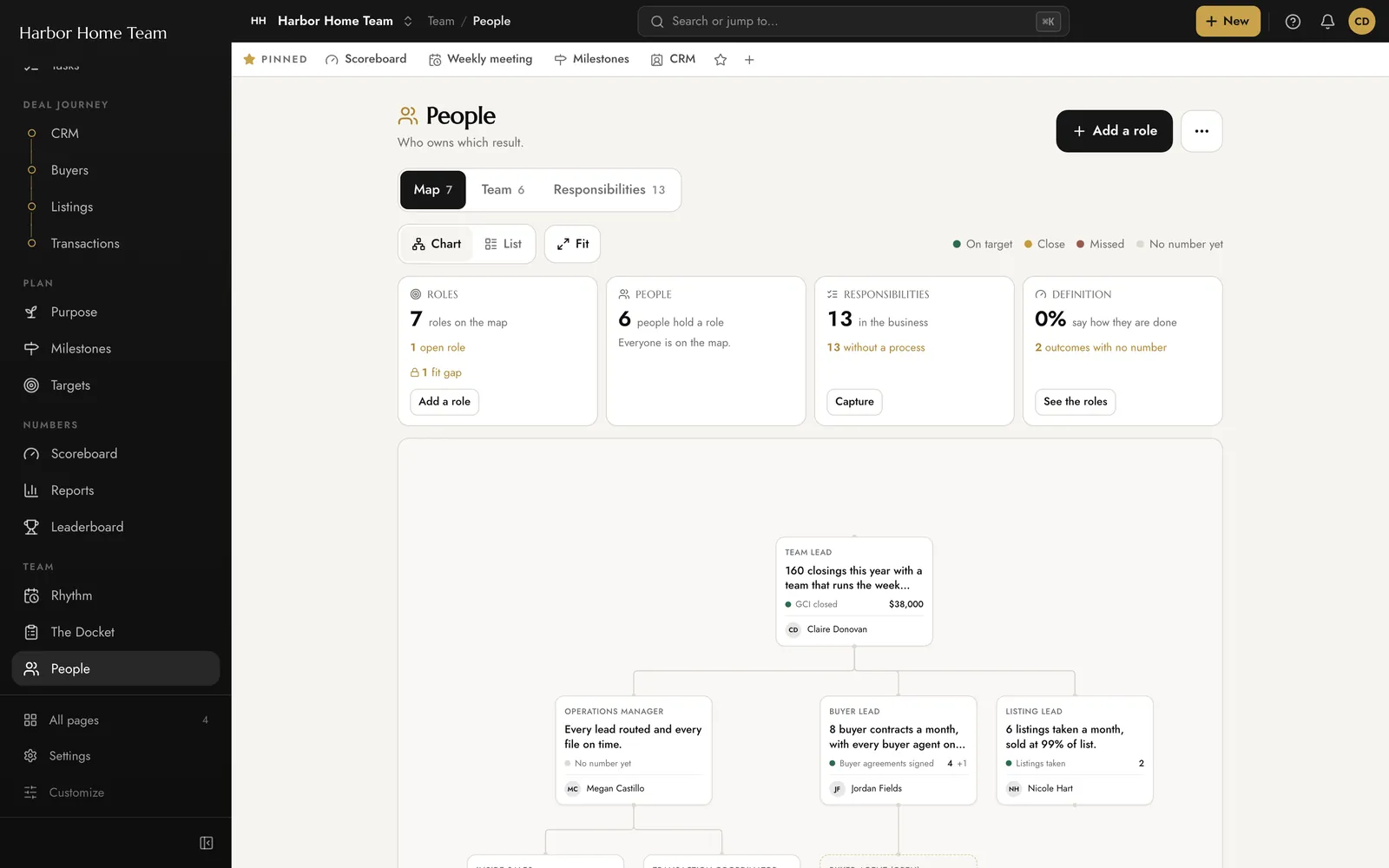1389x868 pixels.
Task: Open Purpose in the sidebar
Action: tap(115, 312)
